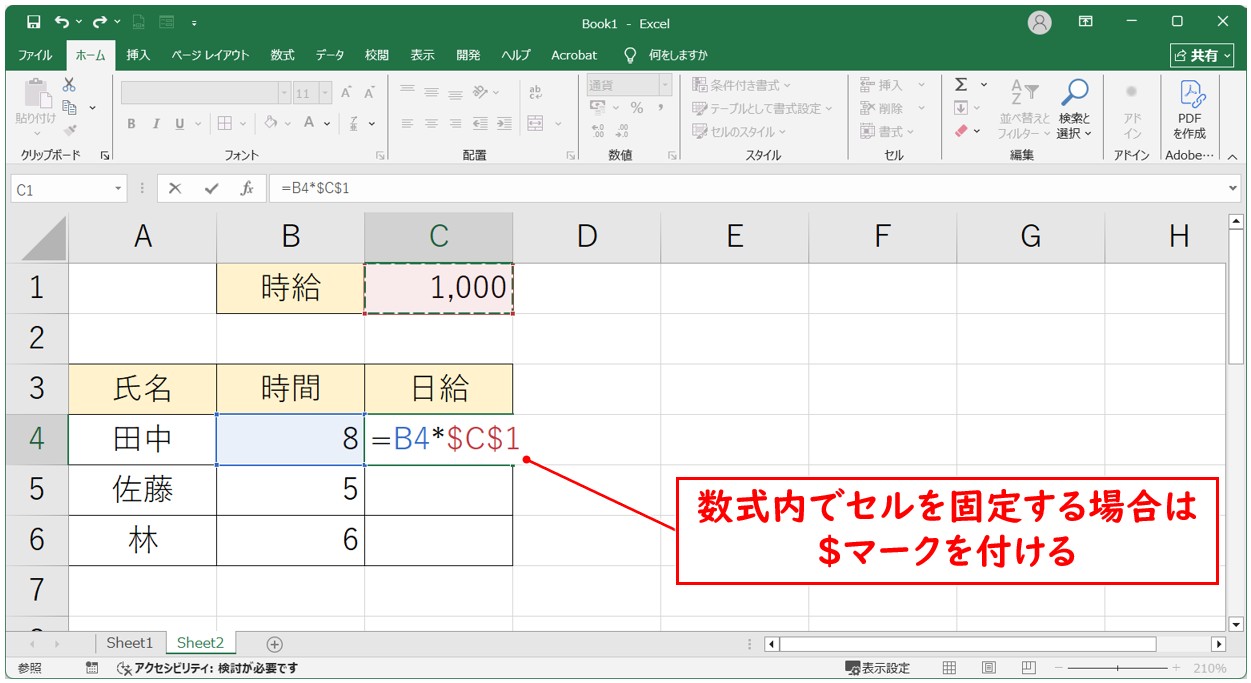Toggle Underline formatting
This screenshot has height=683, width=1251.
[x=181, y=123]
